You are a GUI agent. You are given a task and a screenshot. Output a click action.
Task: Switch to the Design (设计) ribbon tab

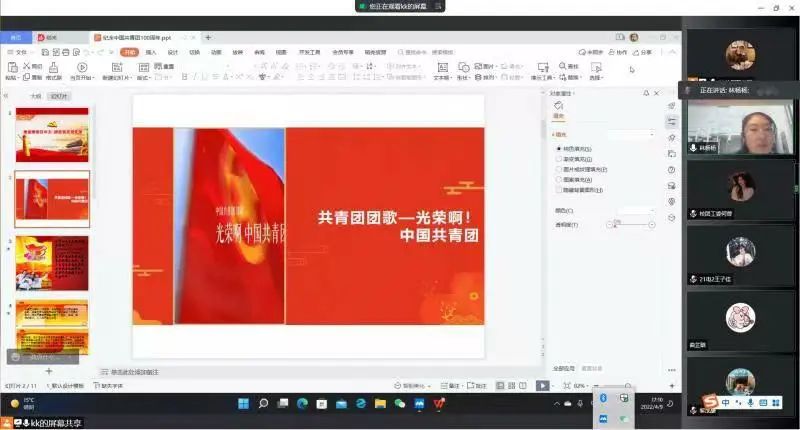tap(173, 52)
